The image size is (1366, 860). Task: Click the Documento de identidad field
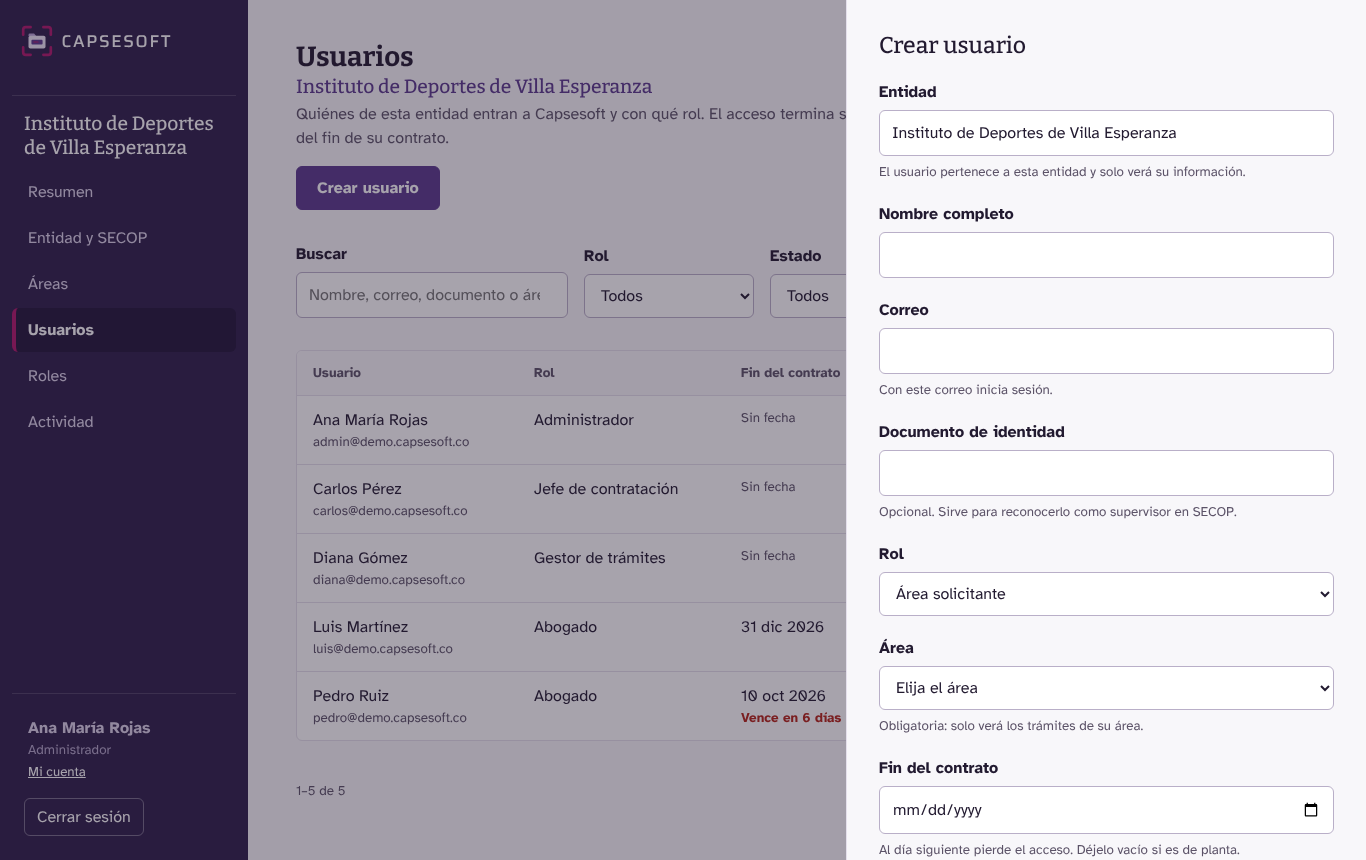[x=1106, y=473]
